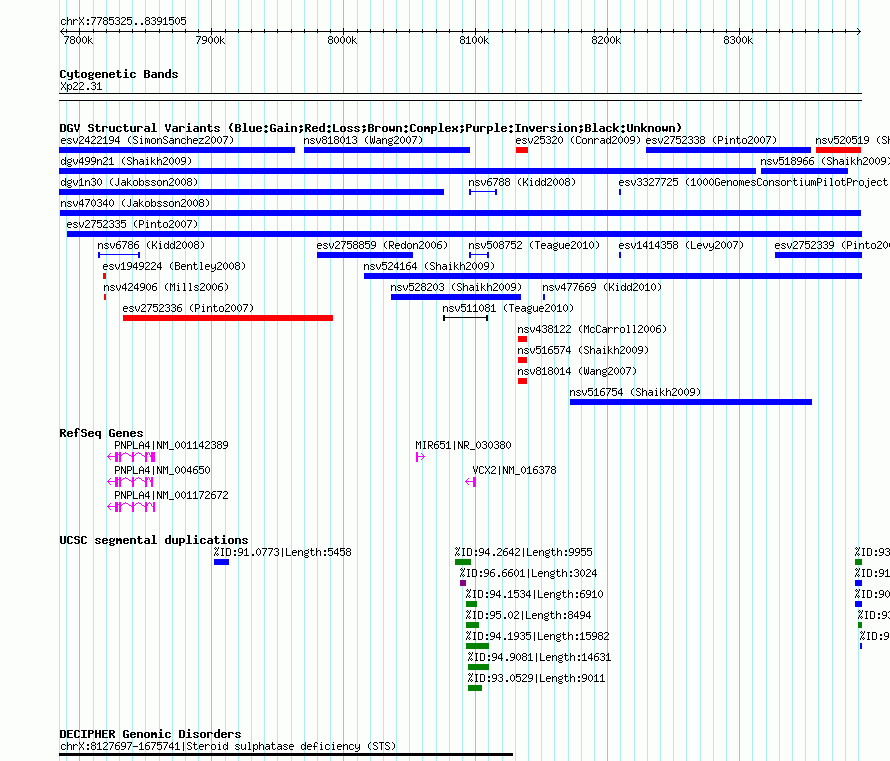
Task: Select nsv470340 (Jakobsson2008) label
Action: click(x=135, y=203)
